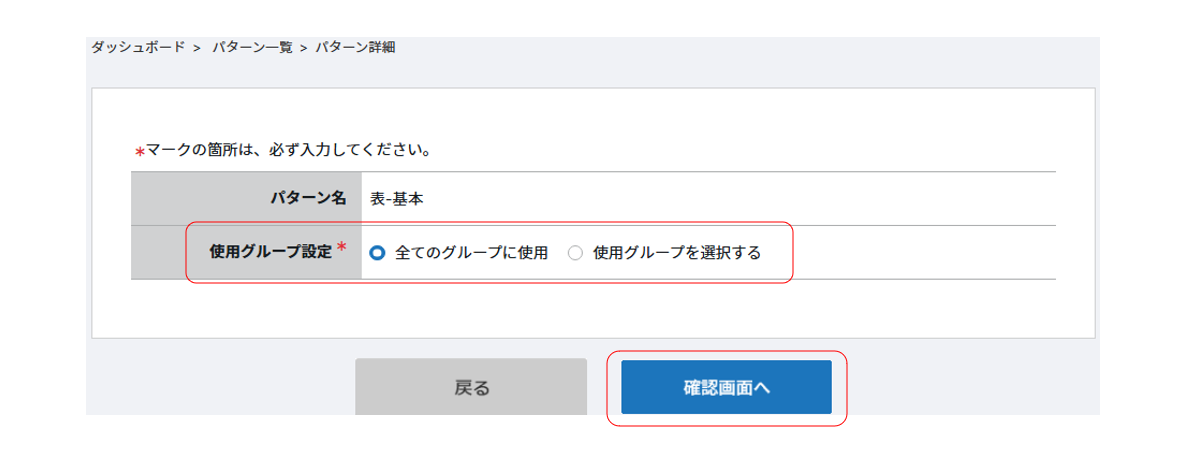Click the required-field instruction text
Screen dimensions: 1182x470
click(x=288, y=151)
